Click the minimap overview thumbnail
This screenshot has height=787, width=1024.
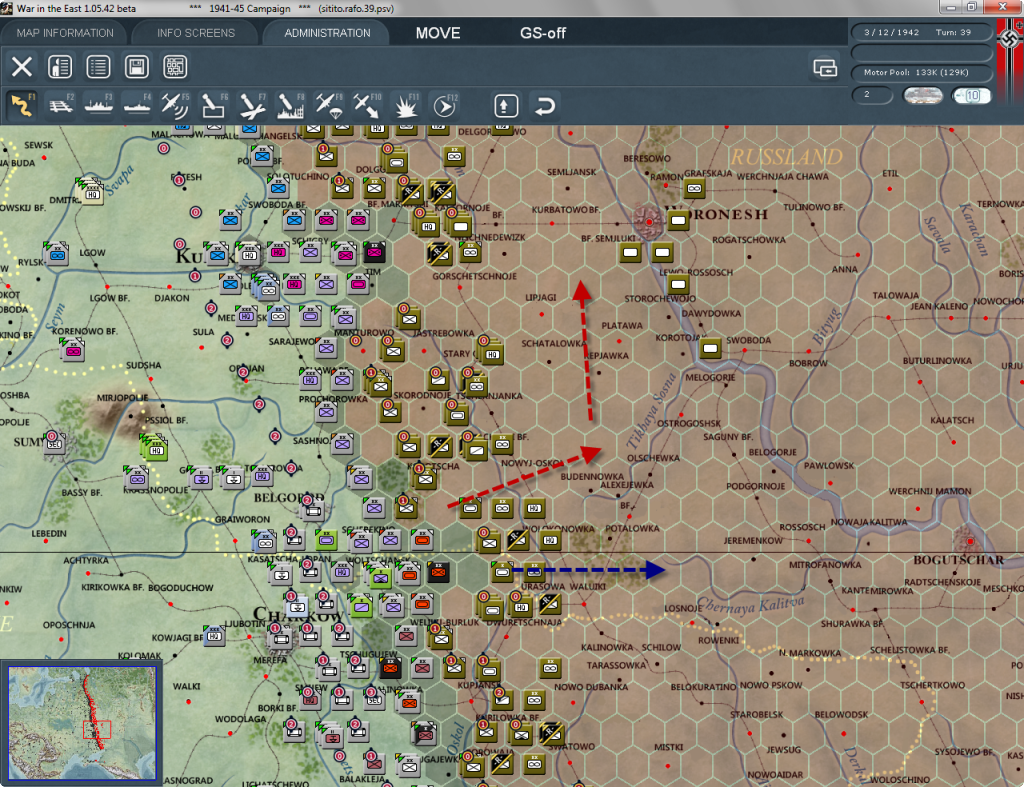tap(82, 723)
